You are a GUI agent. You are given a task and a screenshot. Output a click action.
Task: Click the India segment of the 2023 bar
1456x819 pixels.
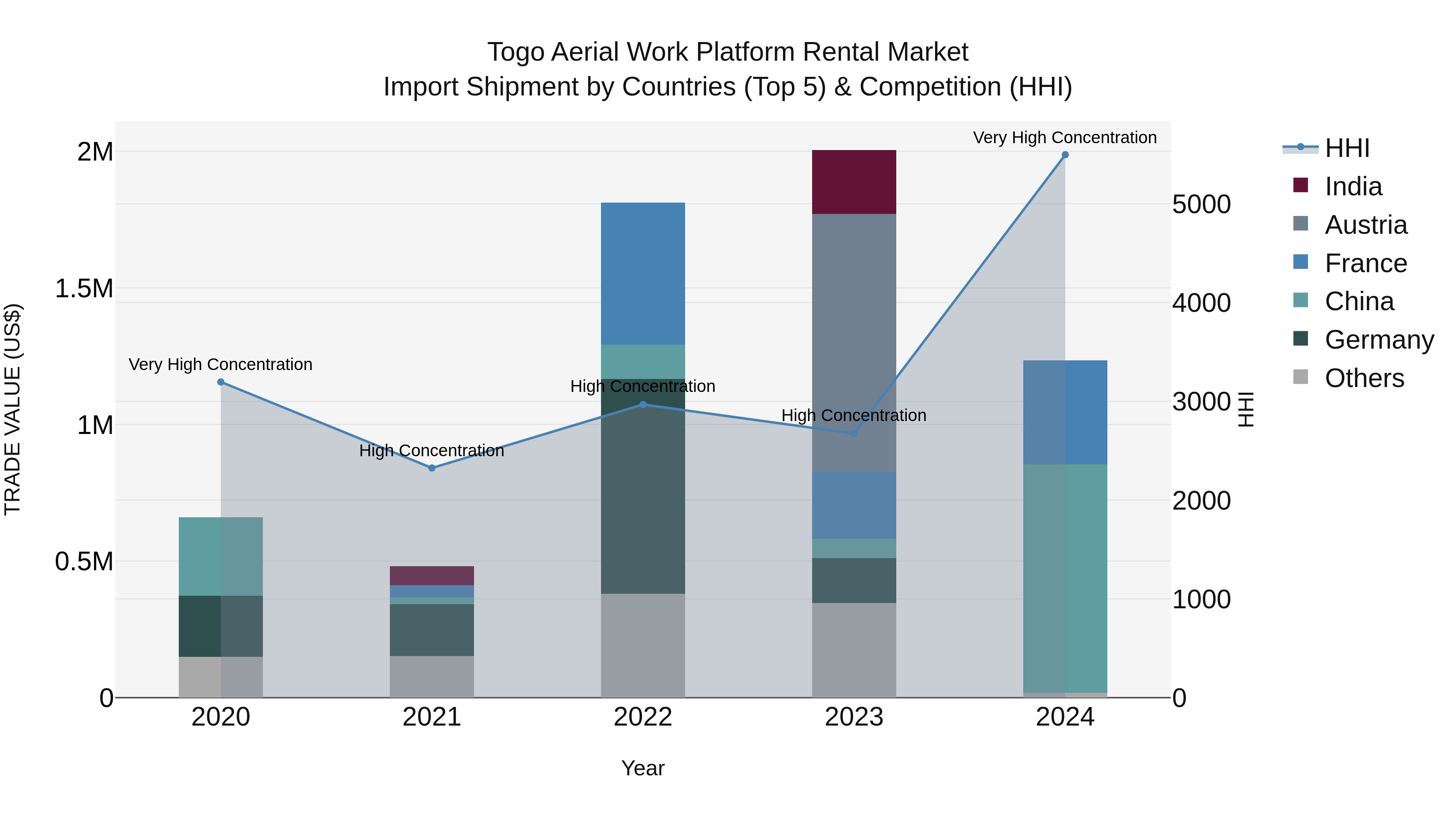(854, 182)
